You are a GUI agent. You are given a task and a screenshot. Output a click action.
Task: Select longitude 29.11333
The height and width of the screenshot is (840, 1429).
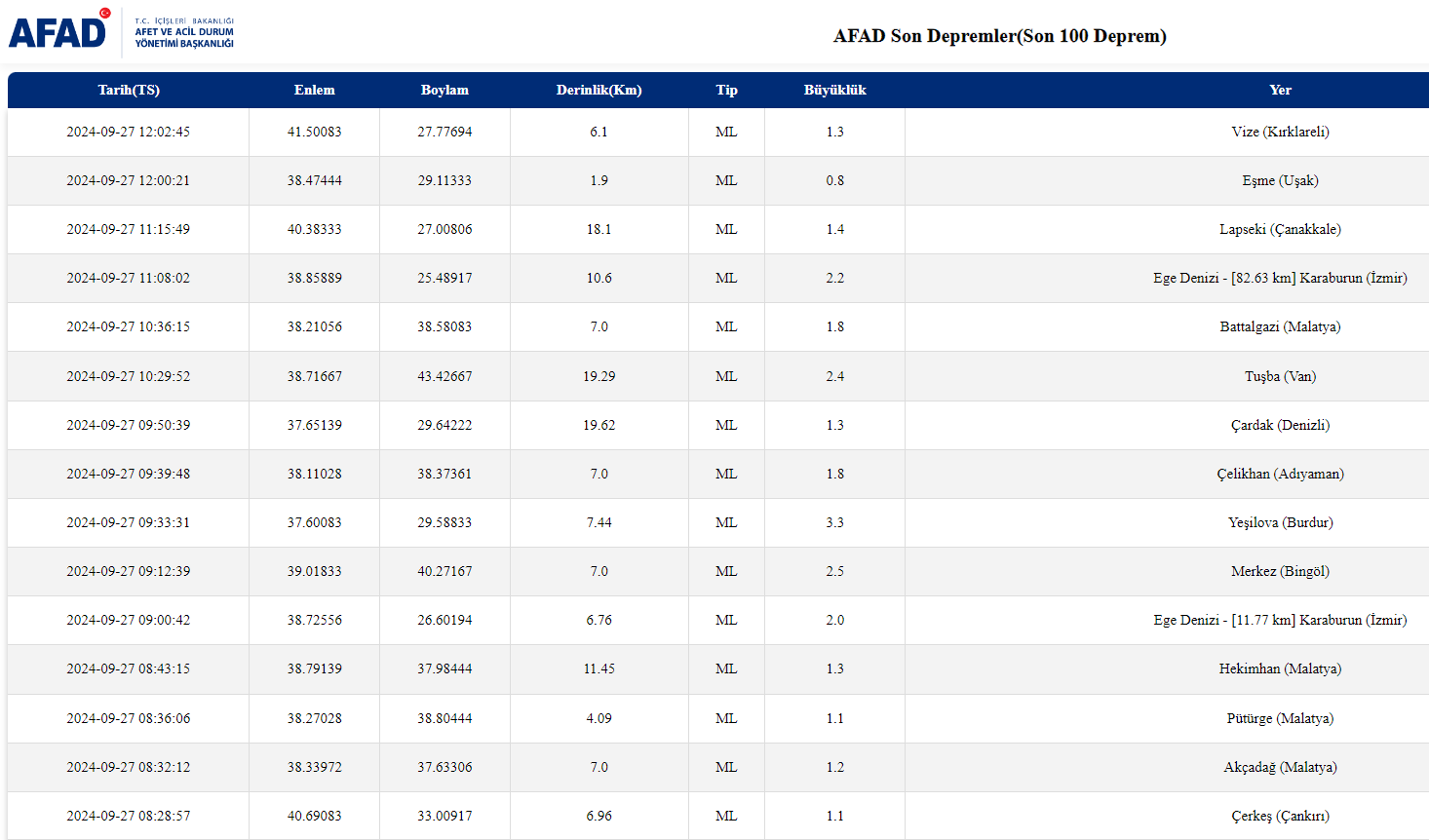[444, 180]
